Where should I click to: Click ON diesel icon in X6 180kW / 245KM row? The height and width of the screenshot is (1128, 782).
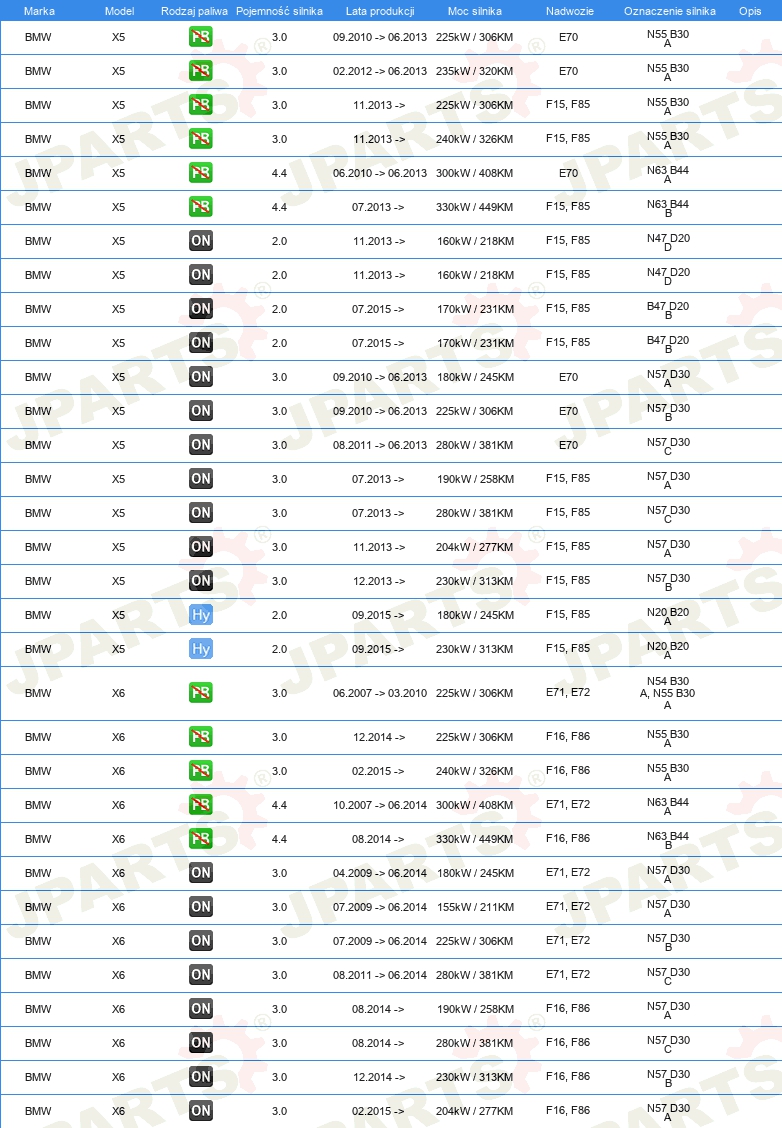[x=201, y=873]
